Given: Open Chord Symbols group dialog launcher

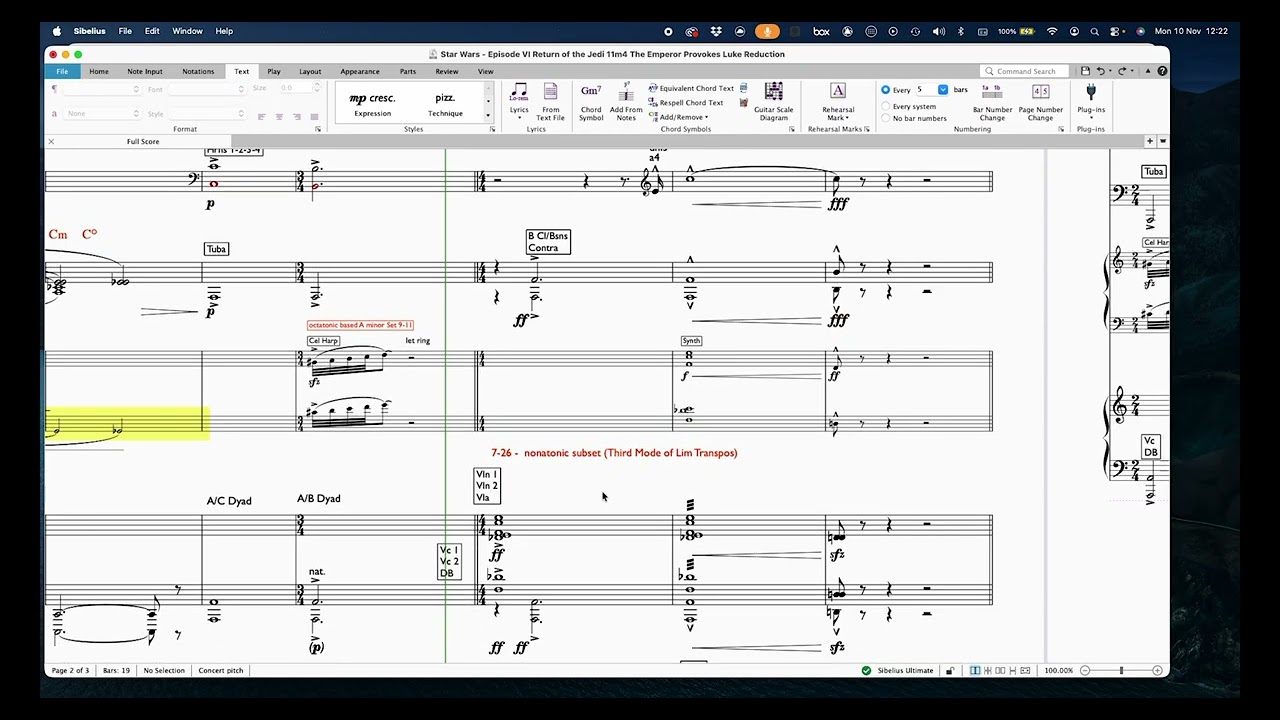Looking at the screenshot, I should click(791, 129).
